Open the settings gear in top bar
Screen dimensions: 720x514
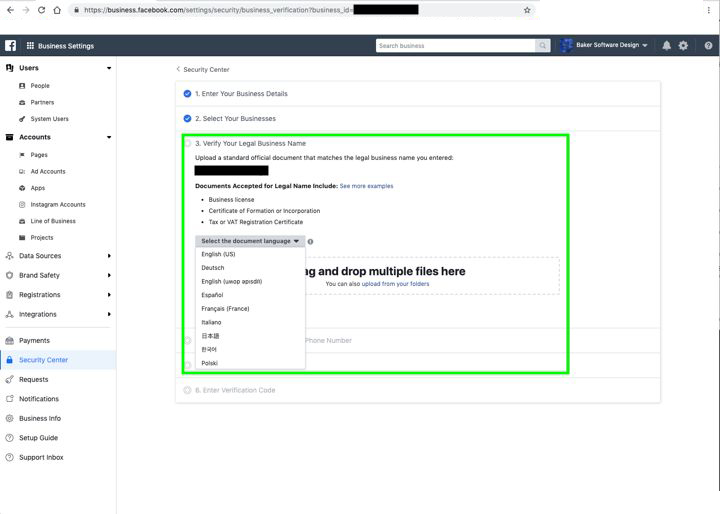pos(683,45)
